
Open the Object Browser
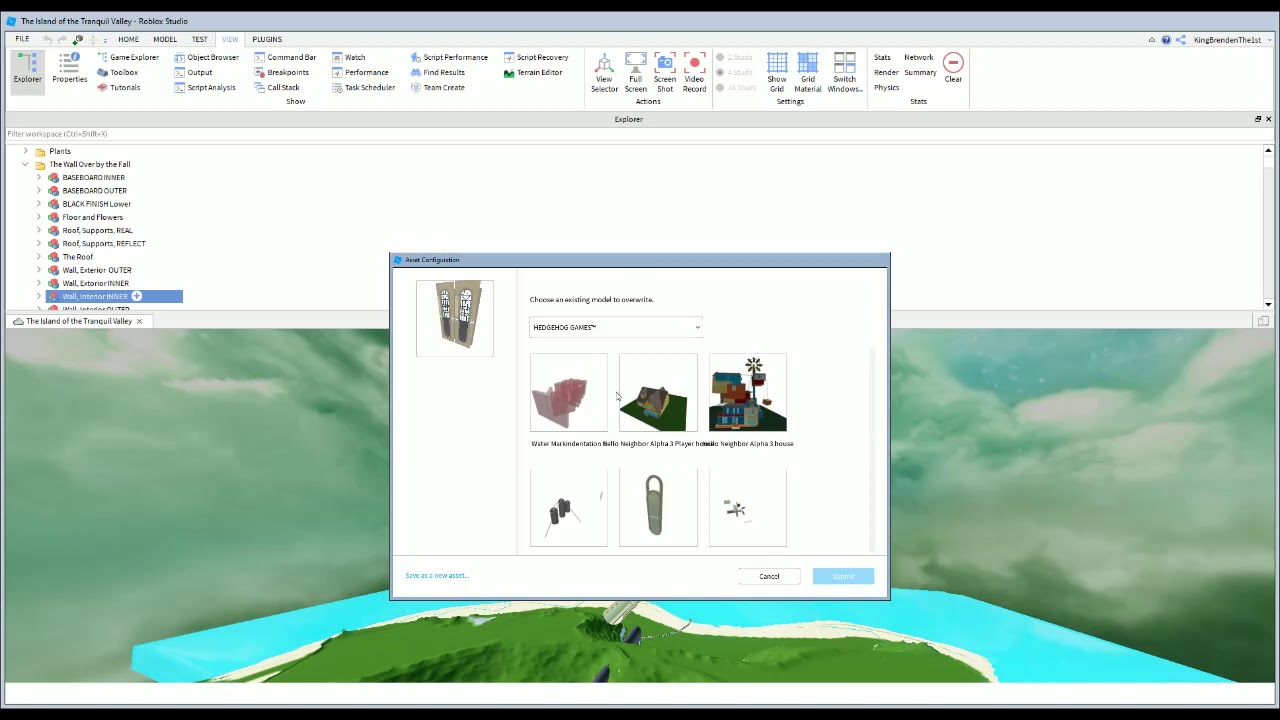click(x=206, y=57)
